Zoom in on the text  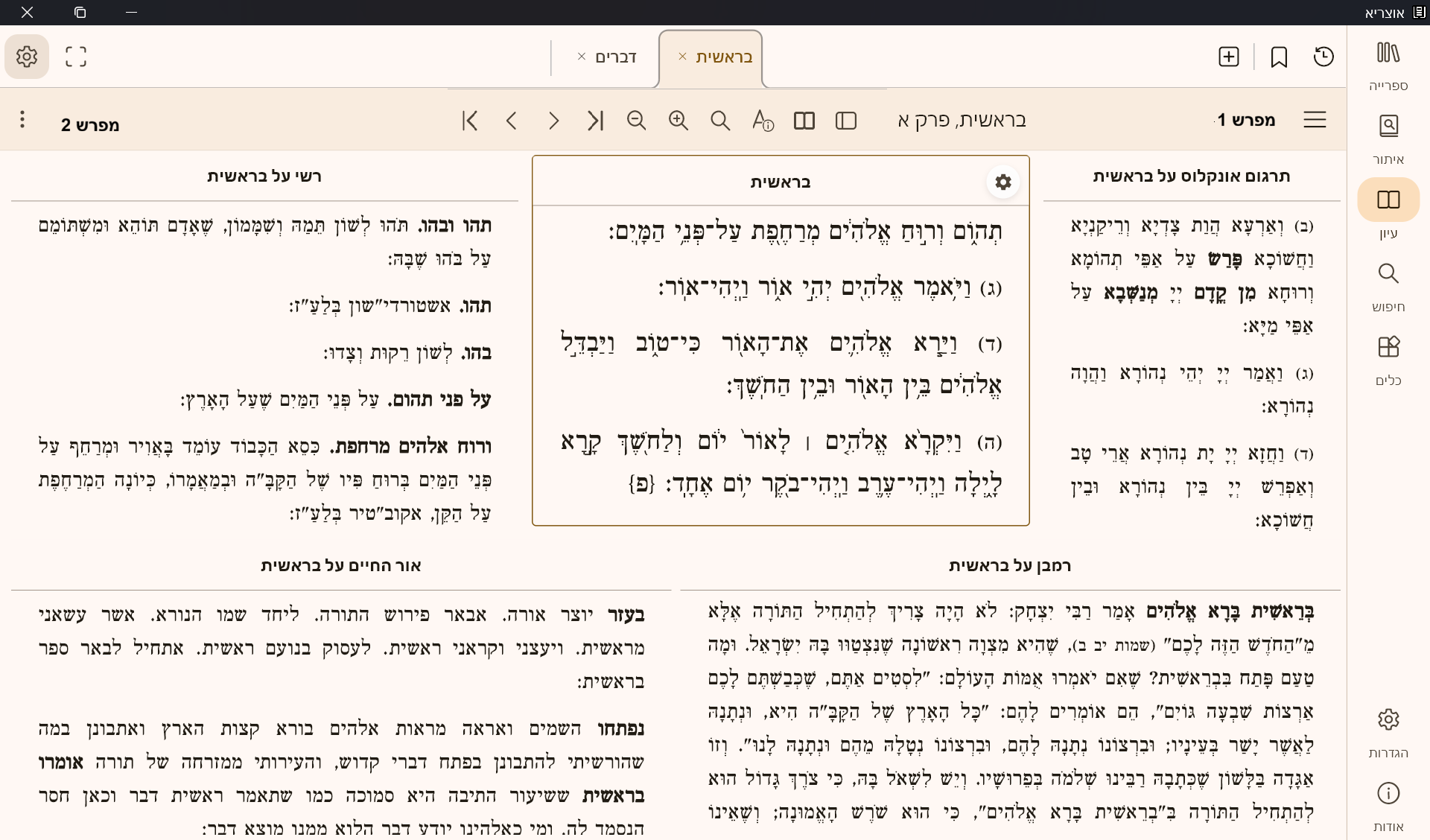click(x=678, y=120)
